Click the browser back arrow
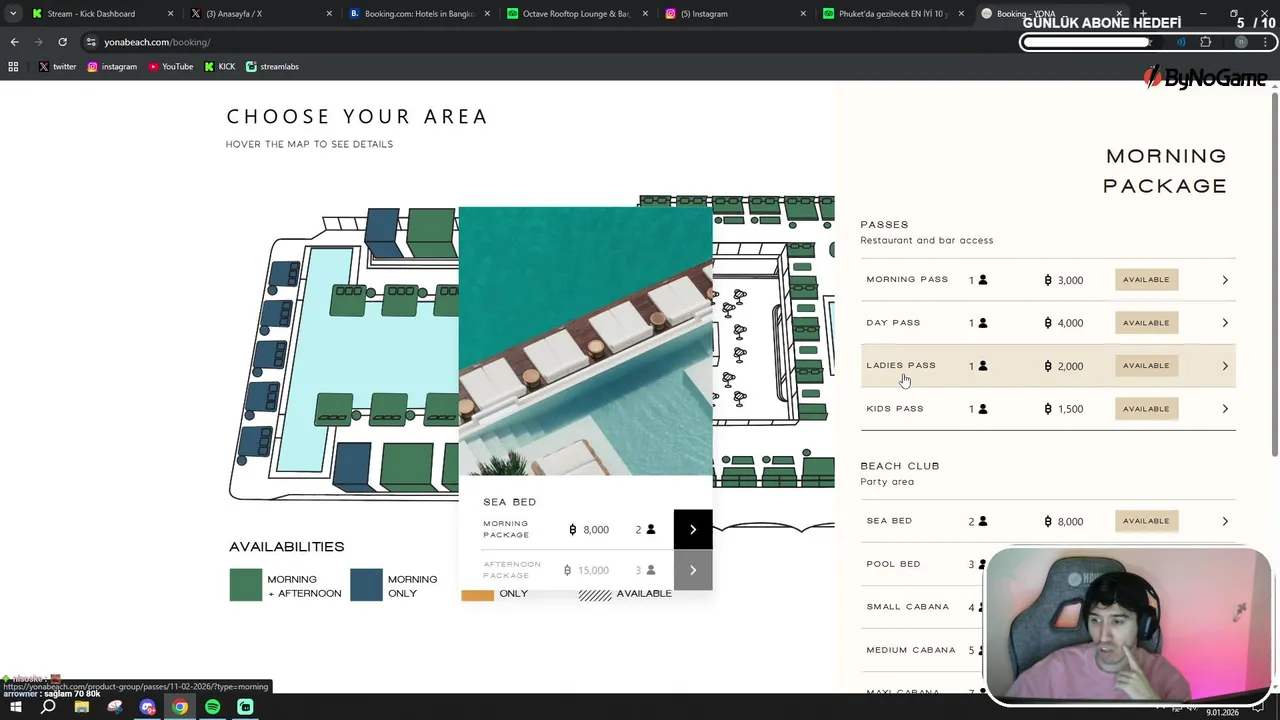The width and height of the screenshot is (1280, 720). [x=14, y=42]
